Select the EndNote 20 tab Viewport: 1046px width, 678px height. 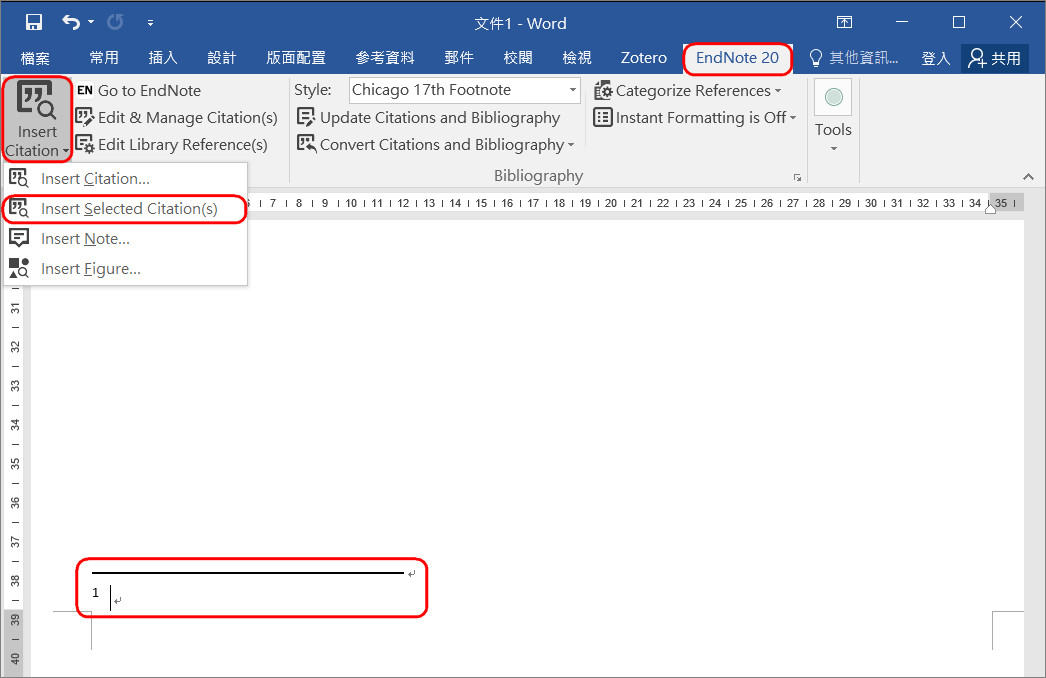tap(737, 58)
